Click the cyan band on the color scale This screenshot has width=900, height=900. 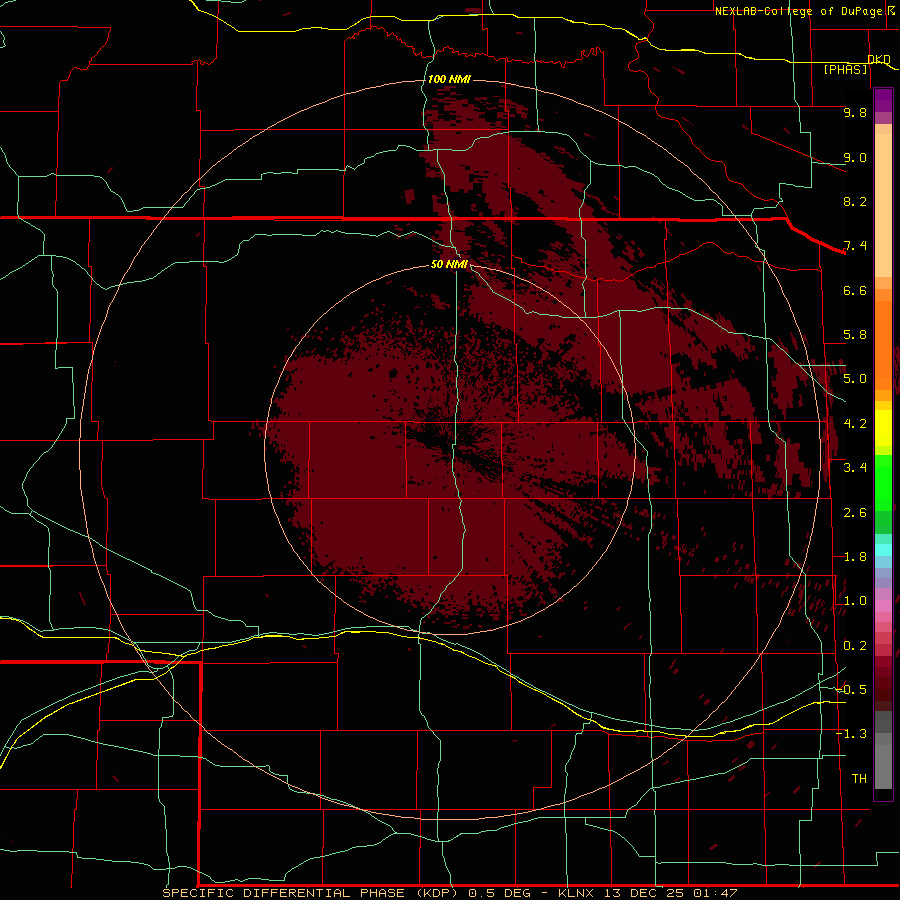(883, 550)
